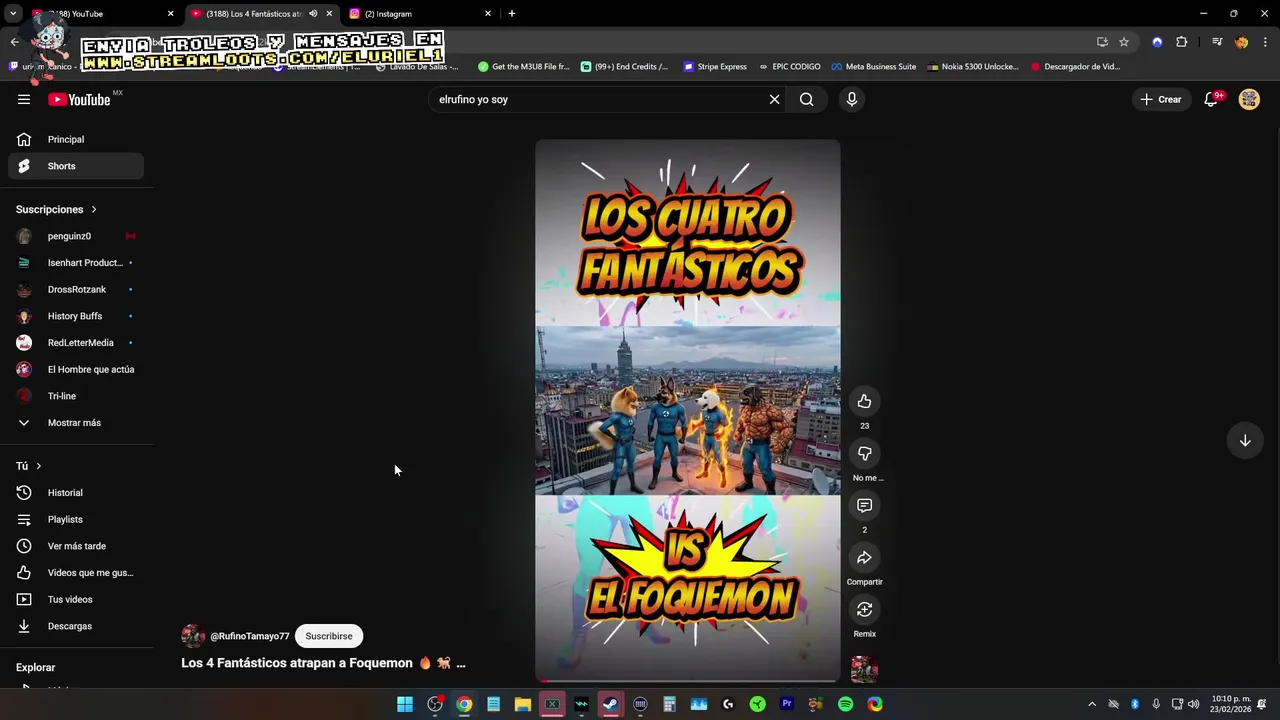Image resolution: width=1280 pixels, height=720 pixels.
Task: Open the DrossRotzank channel
Action: (x=76, y=289)
